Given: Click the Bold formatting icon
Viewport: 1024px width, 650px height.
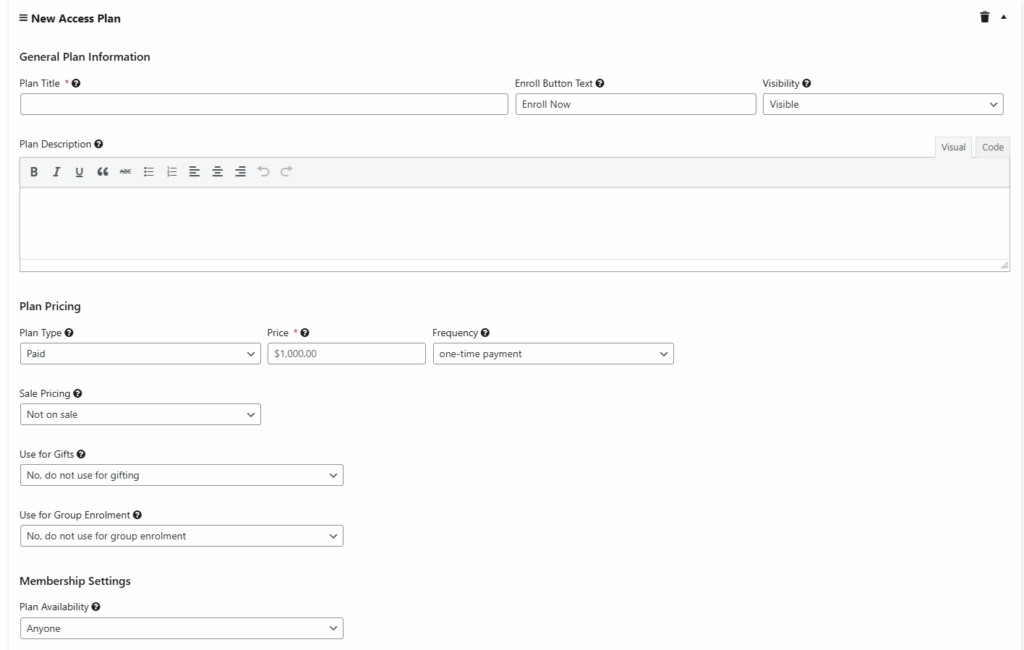Looking at the screenshot, I should (x=34, y=172).
